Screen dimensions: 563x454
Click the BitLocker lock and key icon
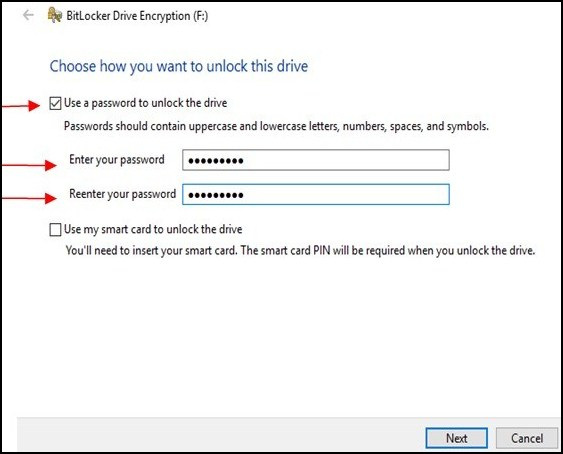55,15
